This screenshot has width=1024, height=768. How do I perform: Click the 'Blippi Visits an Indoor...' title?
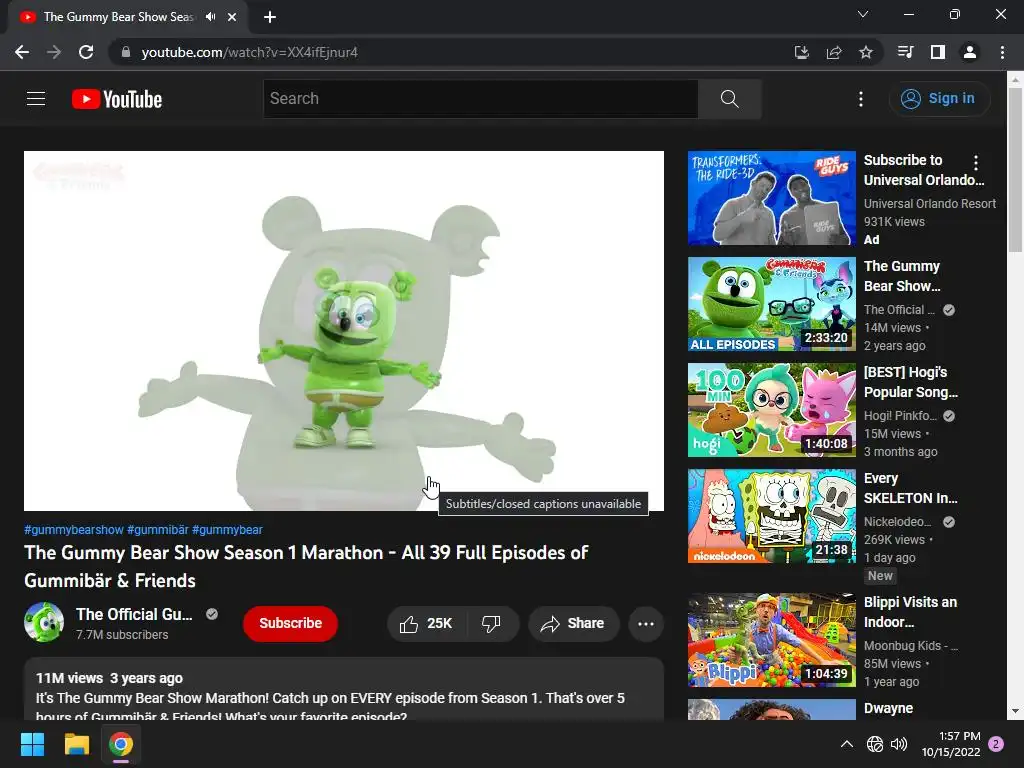click(910, 612)
